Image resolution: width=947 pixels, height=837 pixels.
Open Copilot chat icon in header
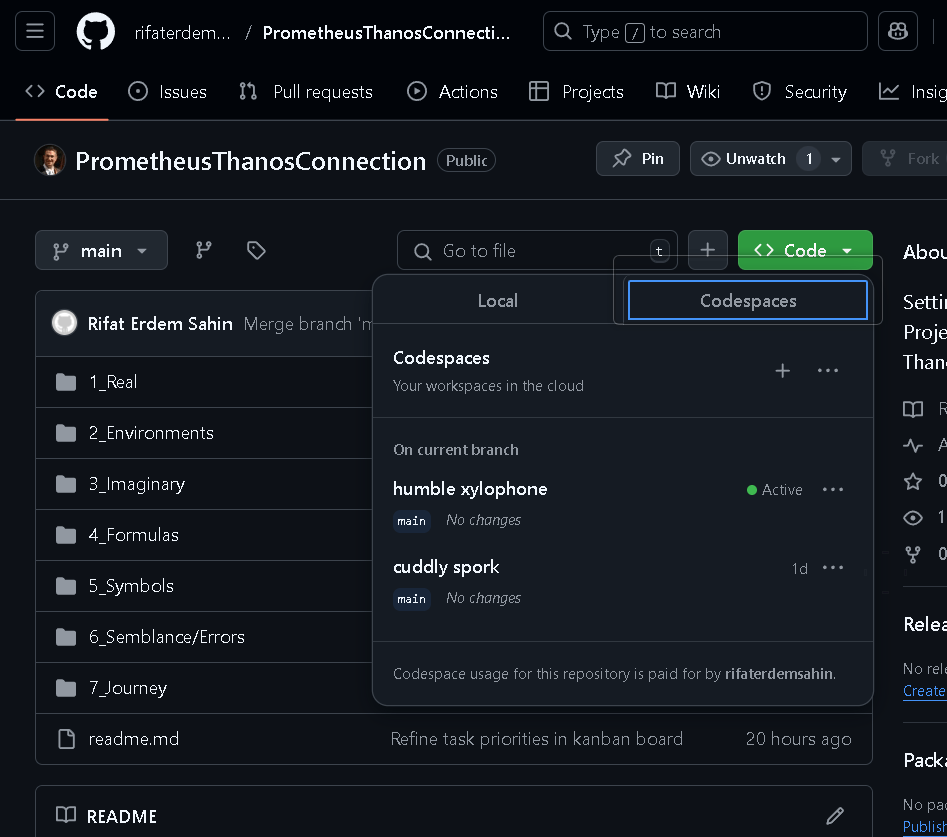(897, 31)
